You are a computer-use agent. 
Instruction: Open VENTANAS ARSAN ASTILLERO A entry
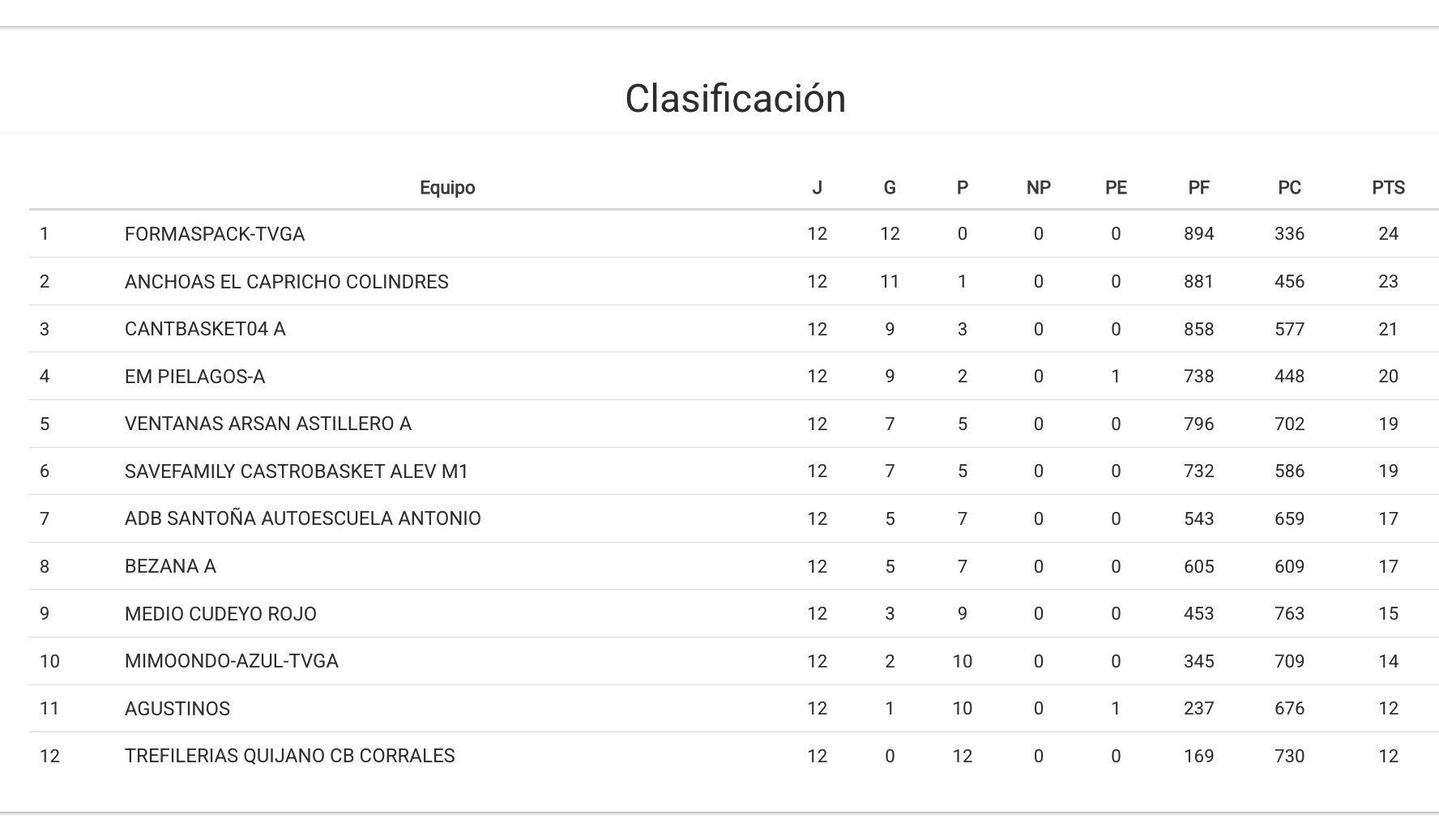point(267,424)
